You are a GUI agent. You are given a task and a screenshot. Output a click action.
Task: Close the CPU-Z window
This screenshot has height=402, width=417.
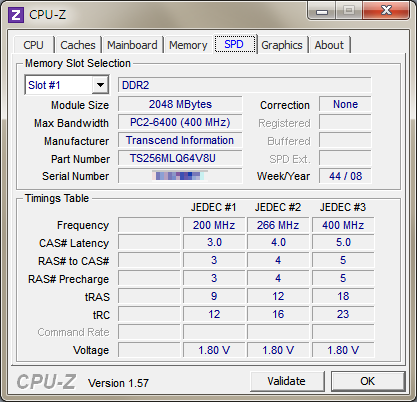click(386, 10)
